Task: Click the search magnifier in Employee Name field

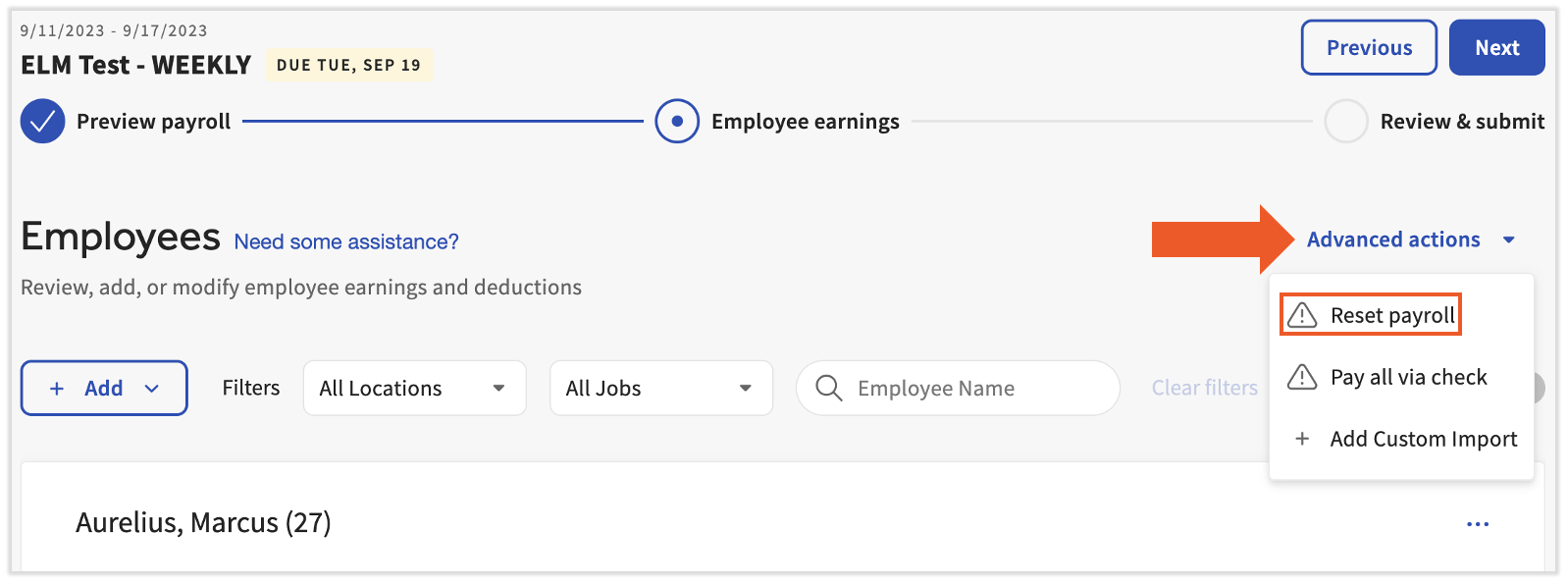Action: tap(829, 388)
